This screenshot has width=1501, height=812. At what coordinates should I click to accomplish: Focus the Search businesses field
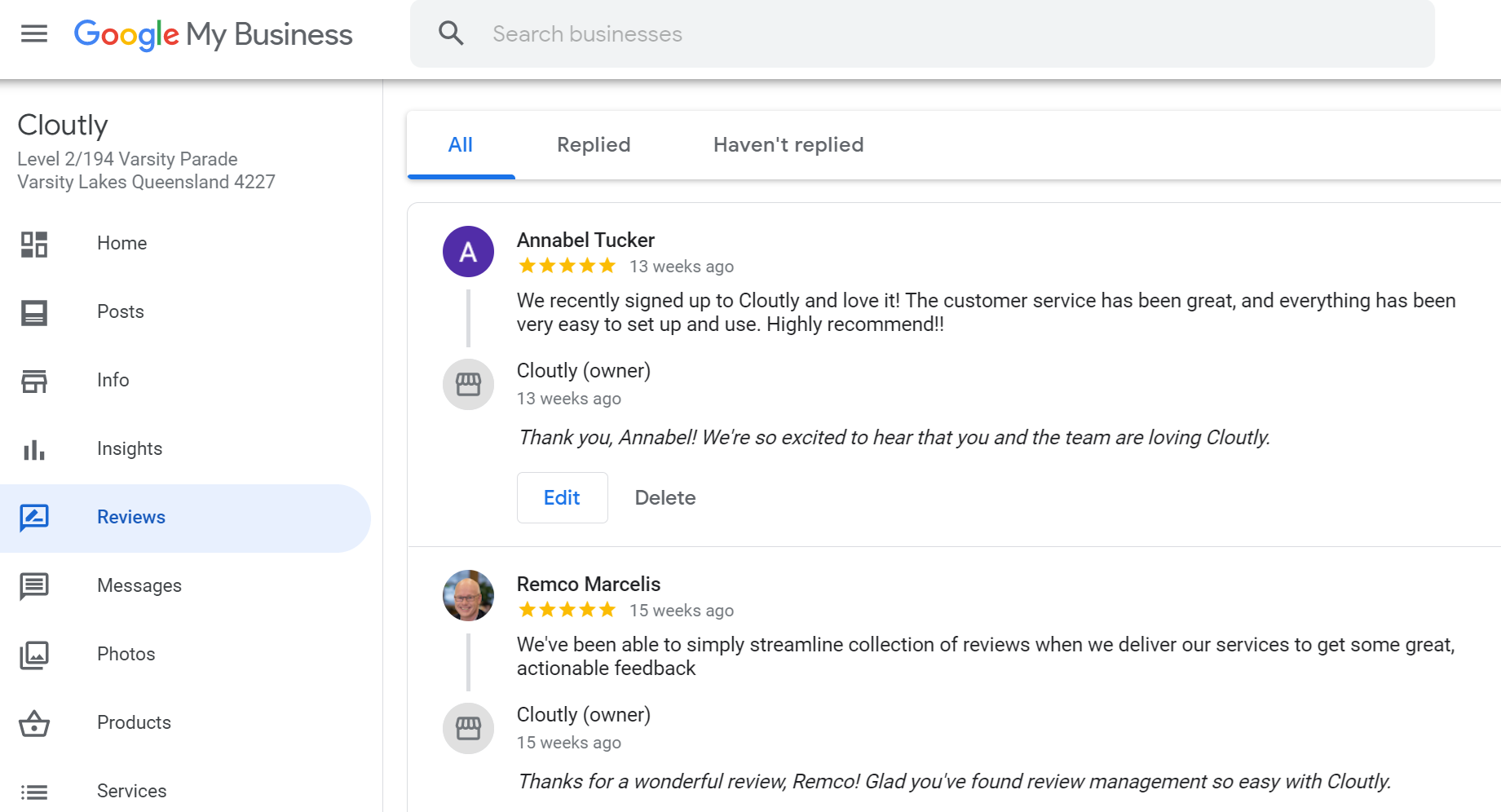pyautogui.click(x=922, y=33)
